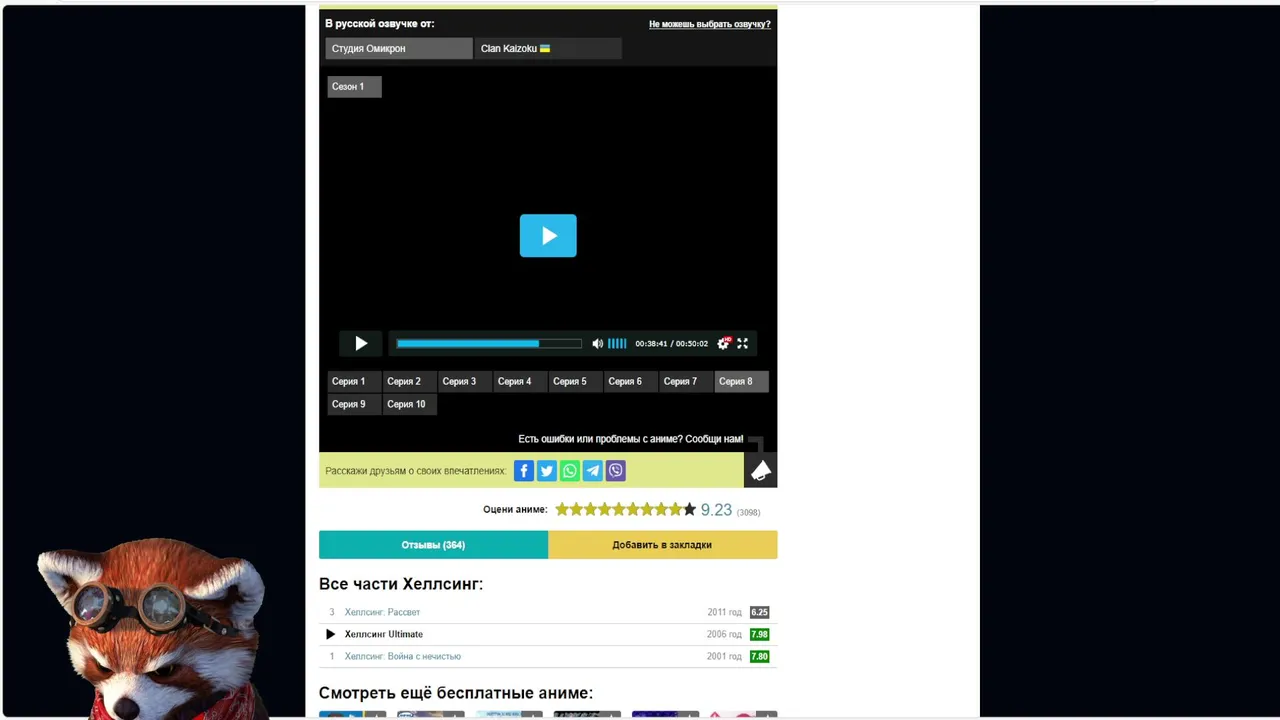Screen dimensions: 1280x720
Task: Adjust the volume level bars
Action: pyautogui.click(x=617, y=344)
